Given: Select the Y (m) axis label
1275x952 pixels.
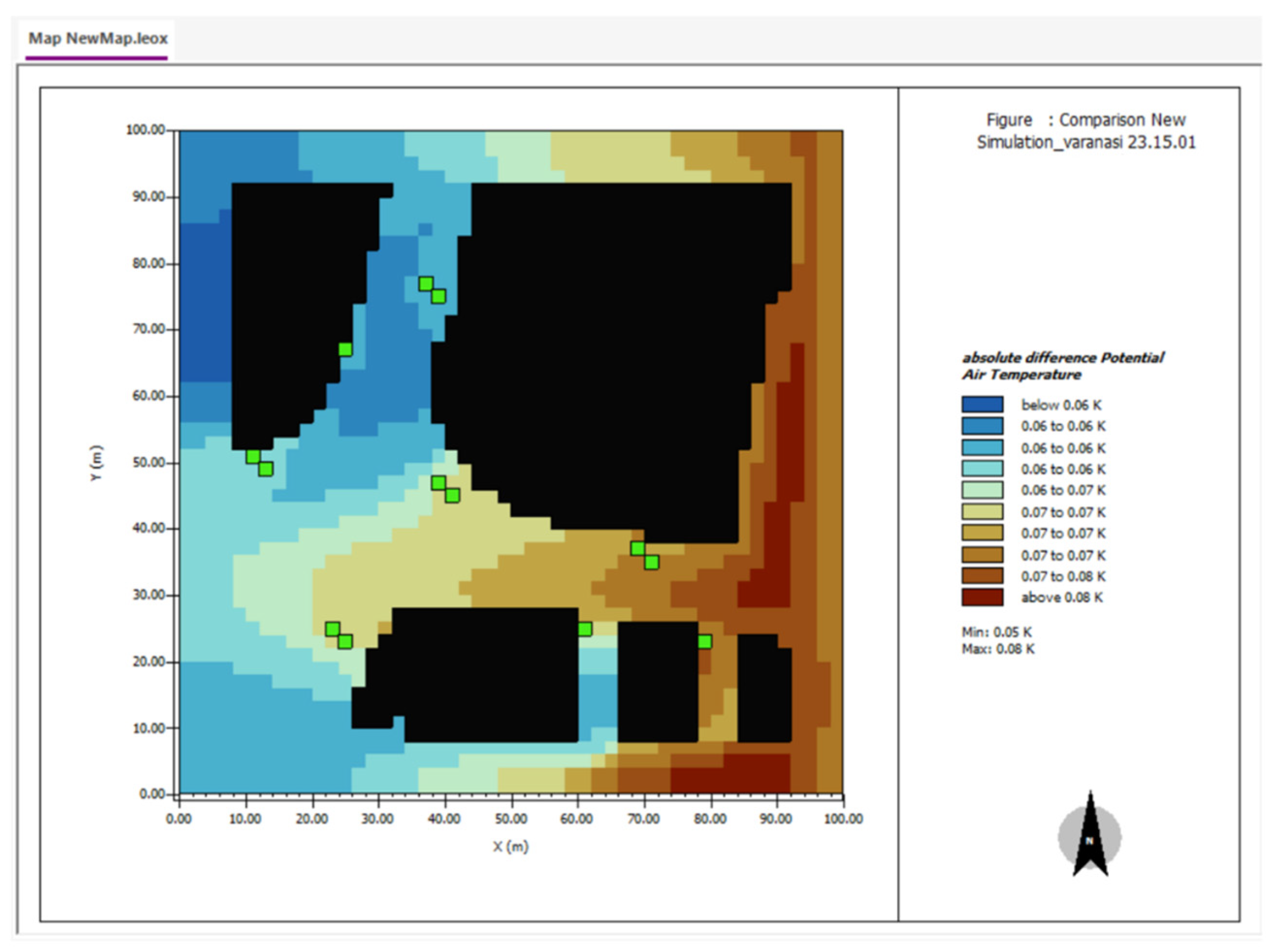Looking at the screenshot, I should point(97,463).
